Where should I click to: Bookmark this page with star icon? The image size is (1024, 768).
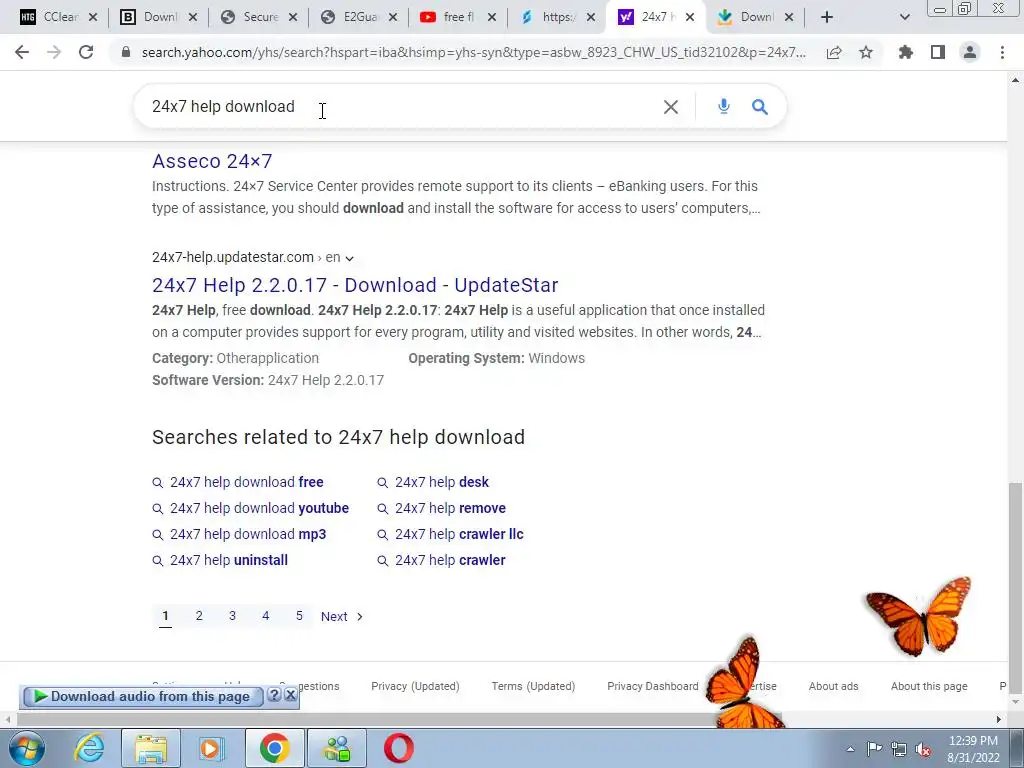point(866,52)
